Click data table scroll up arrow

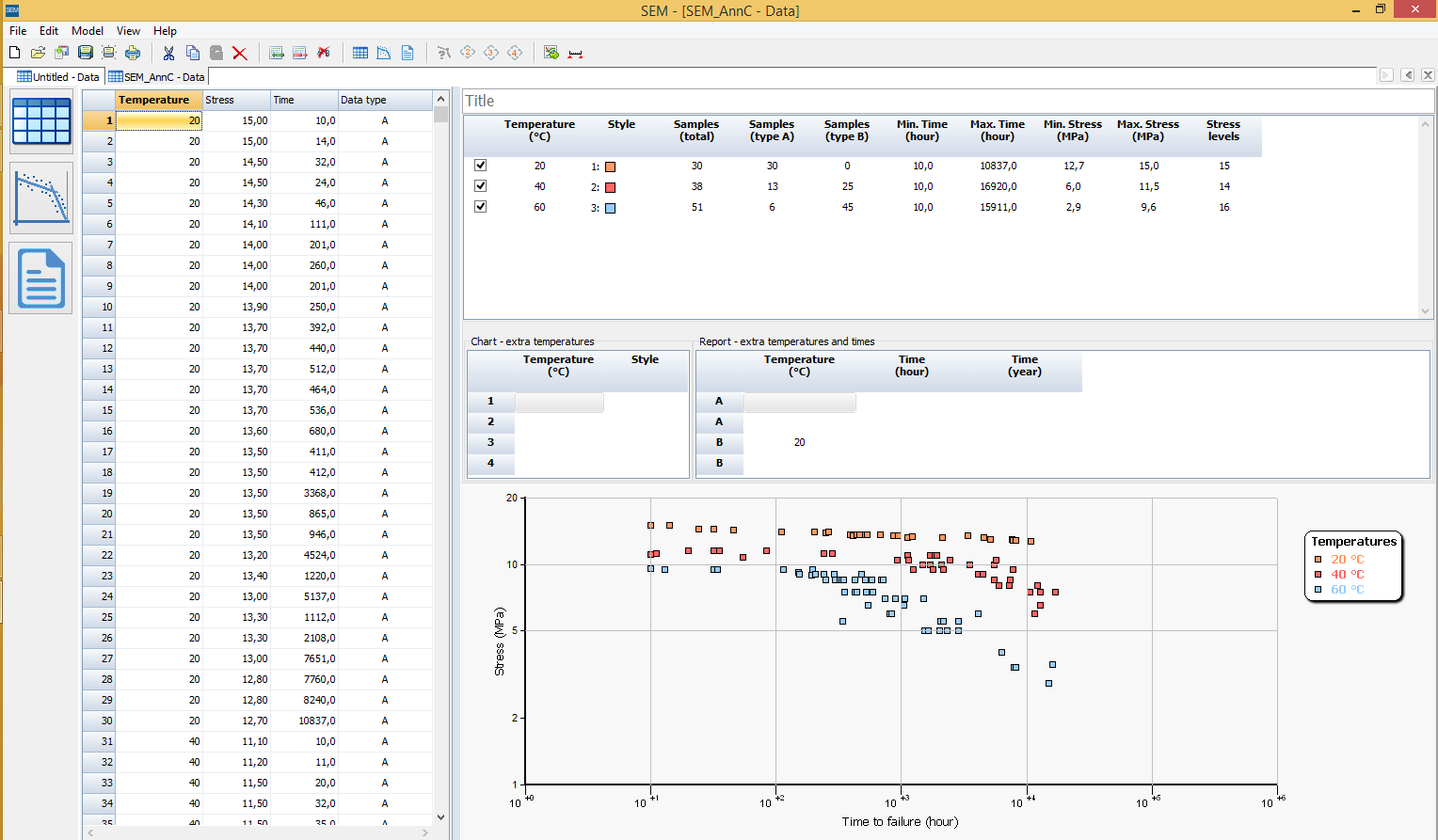click(440, 99)
